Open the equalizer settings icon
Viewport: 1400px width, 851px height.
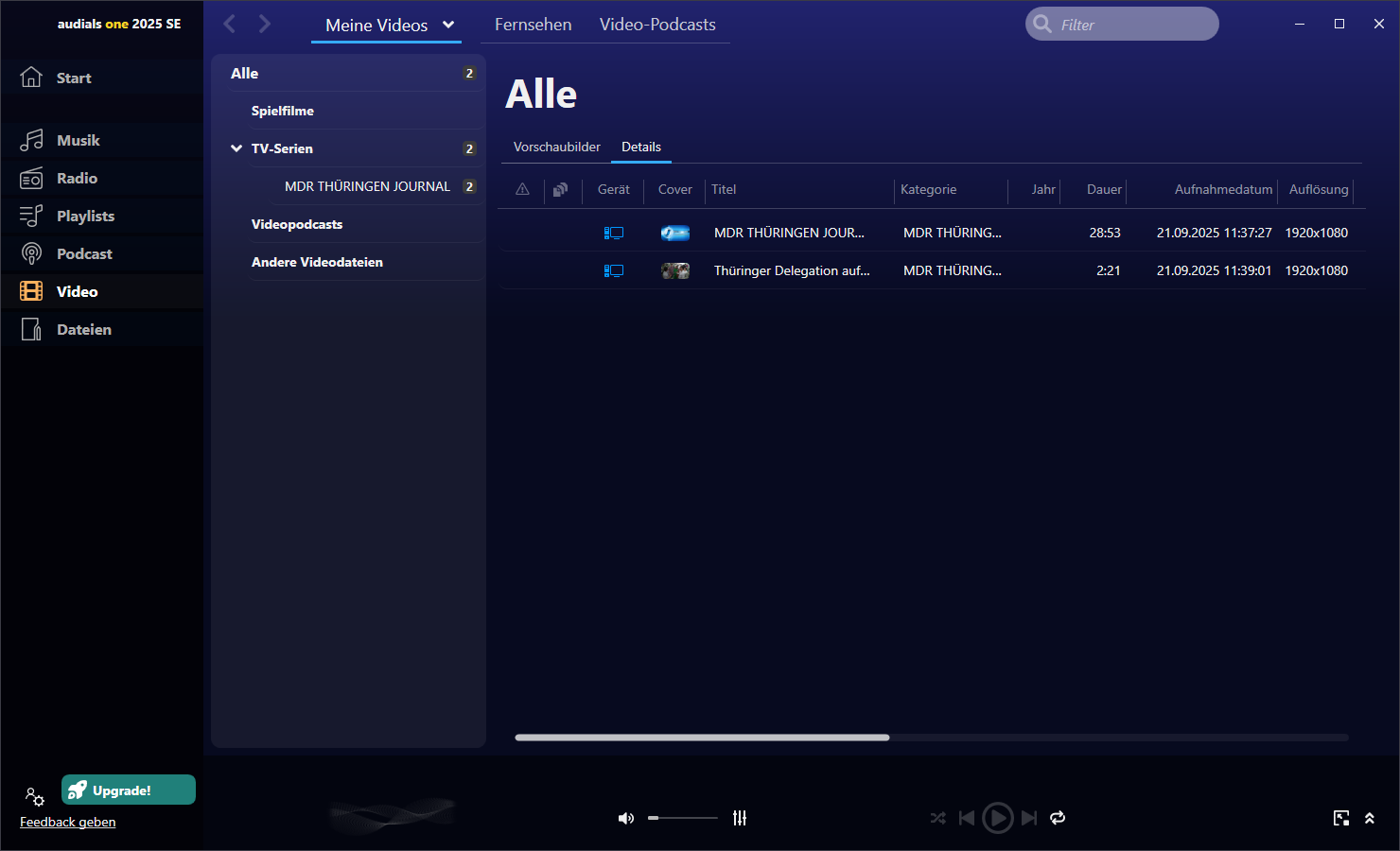click(x=740, y=818)
